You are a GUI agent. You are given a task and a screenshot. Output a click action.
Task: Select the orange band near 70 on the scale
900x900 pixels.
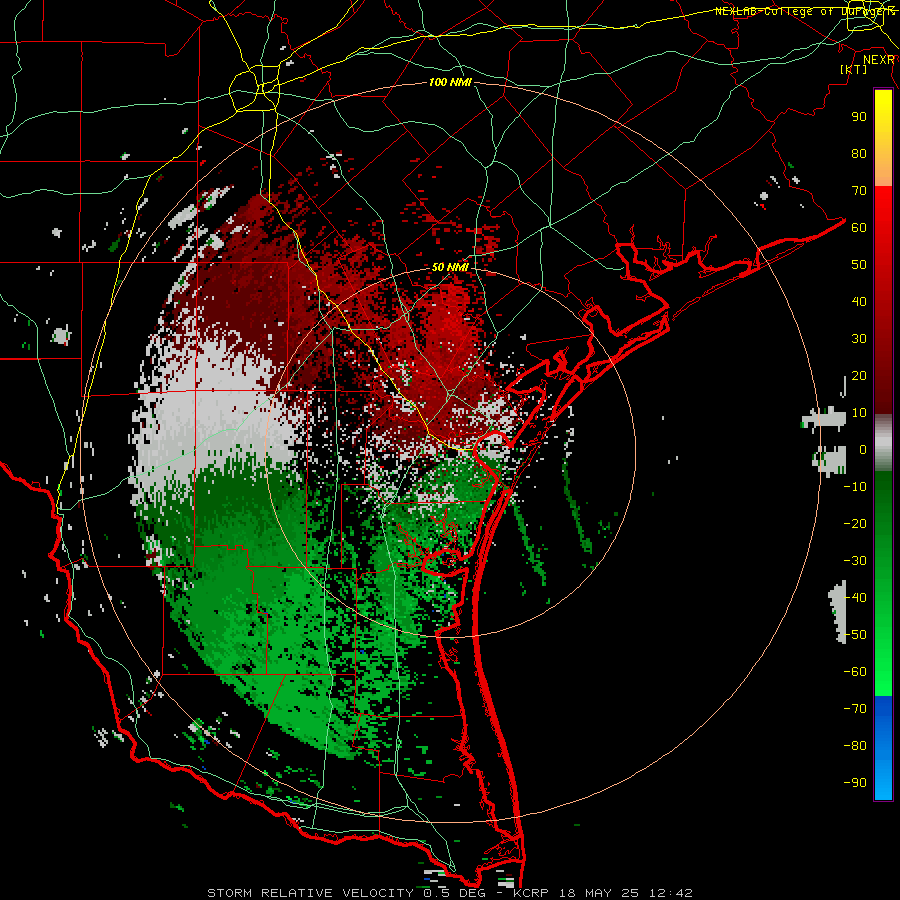click(x=883, y=174)
